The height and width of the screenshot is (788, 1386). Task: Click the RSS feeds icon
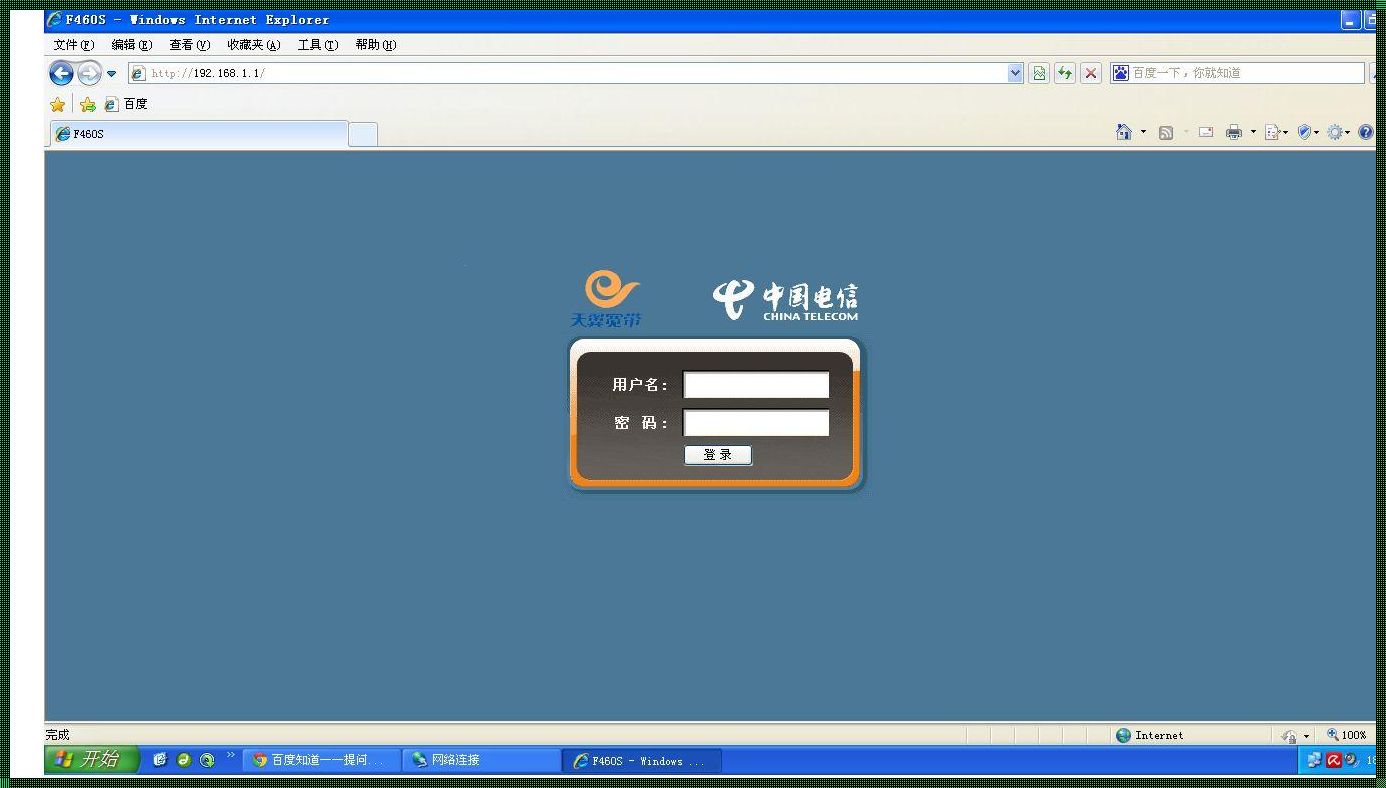tap(1166, 132)
